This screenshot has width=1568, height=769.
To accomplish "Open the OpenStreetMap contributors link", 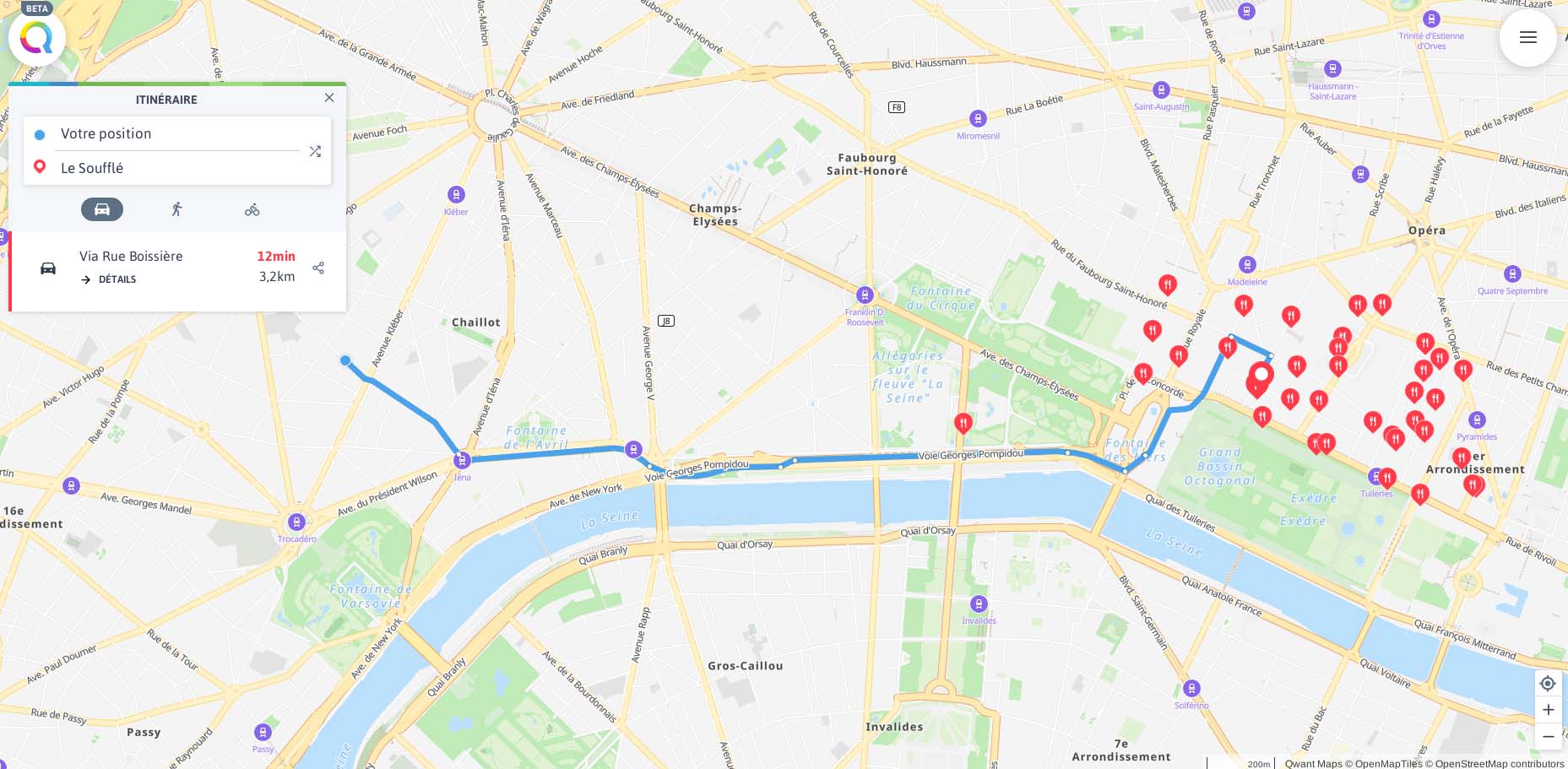I will point(1500,763).
